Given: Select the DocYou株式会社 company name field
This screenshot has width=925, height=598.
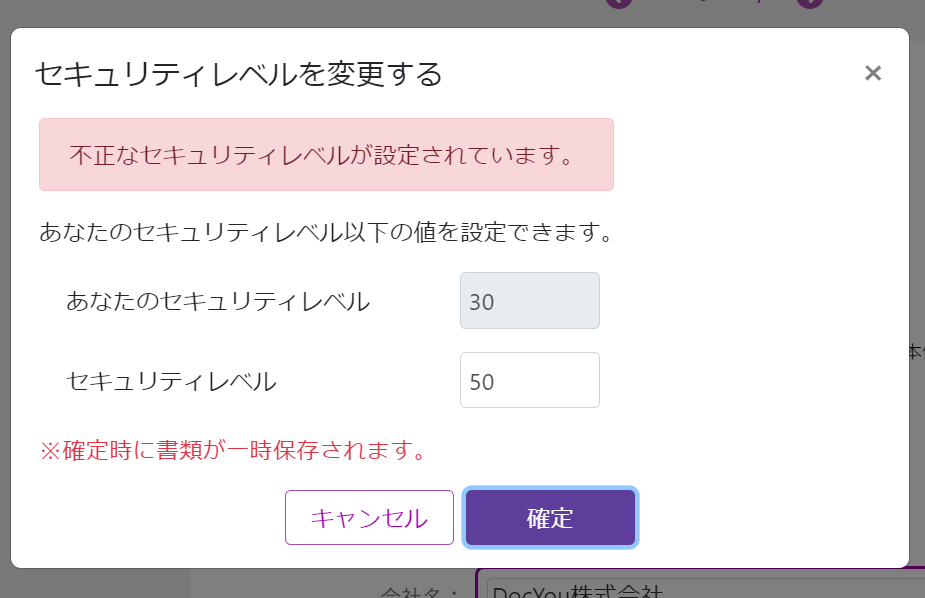Looking at the screenshot, I should click(x=700, y=588).
